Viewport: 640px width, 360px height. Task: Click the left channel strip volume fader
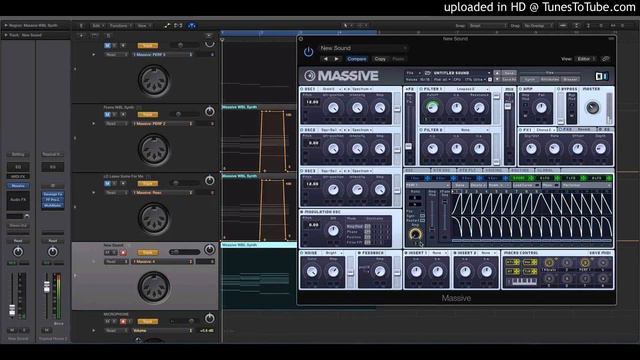click(12, 311)
